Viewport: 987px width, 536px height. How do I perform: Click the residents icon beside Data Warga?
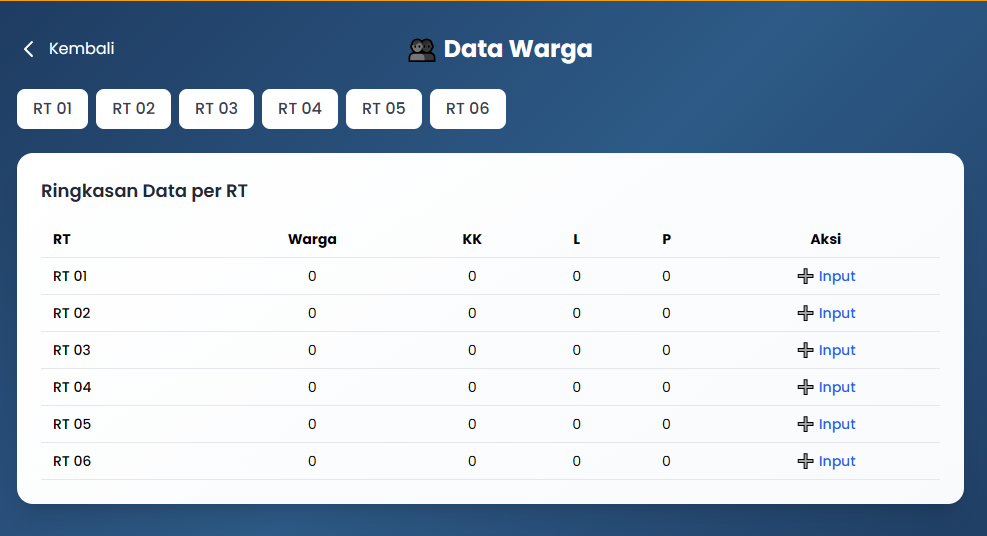(422, 50)
